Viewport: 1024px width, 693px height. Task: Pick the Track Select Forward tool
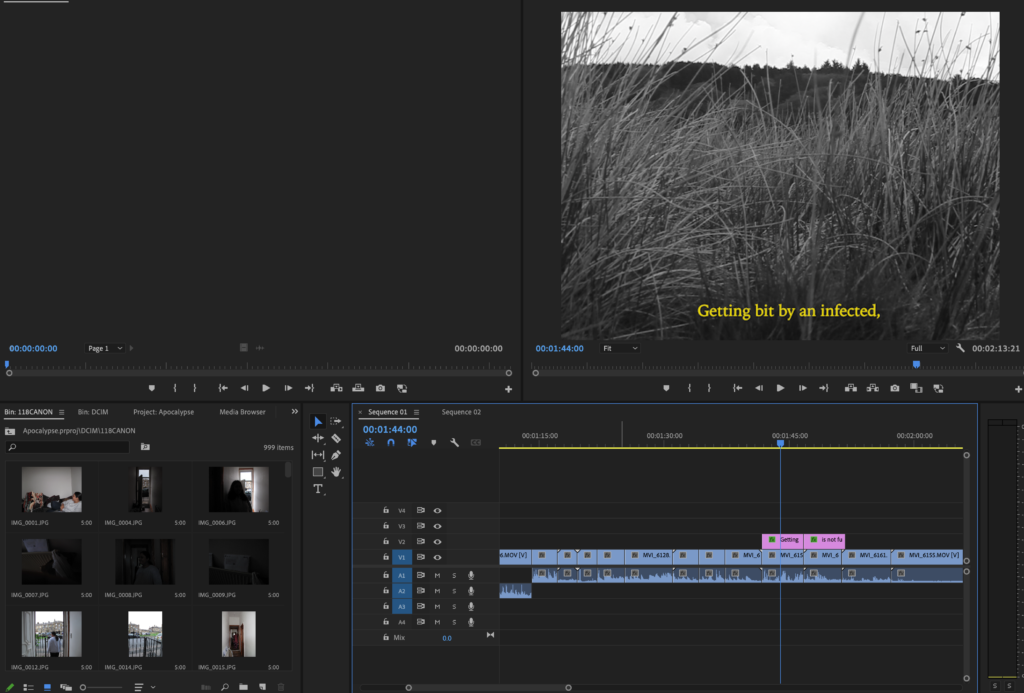336,421
